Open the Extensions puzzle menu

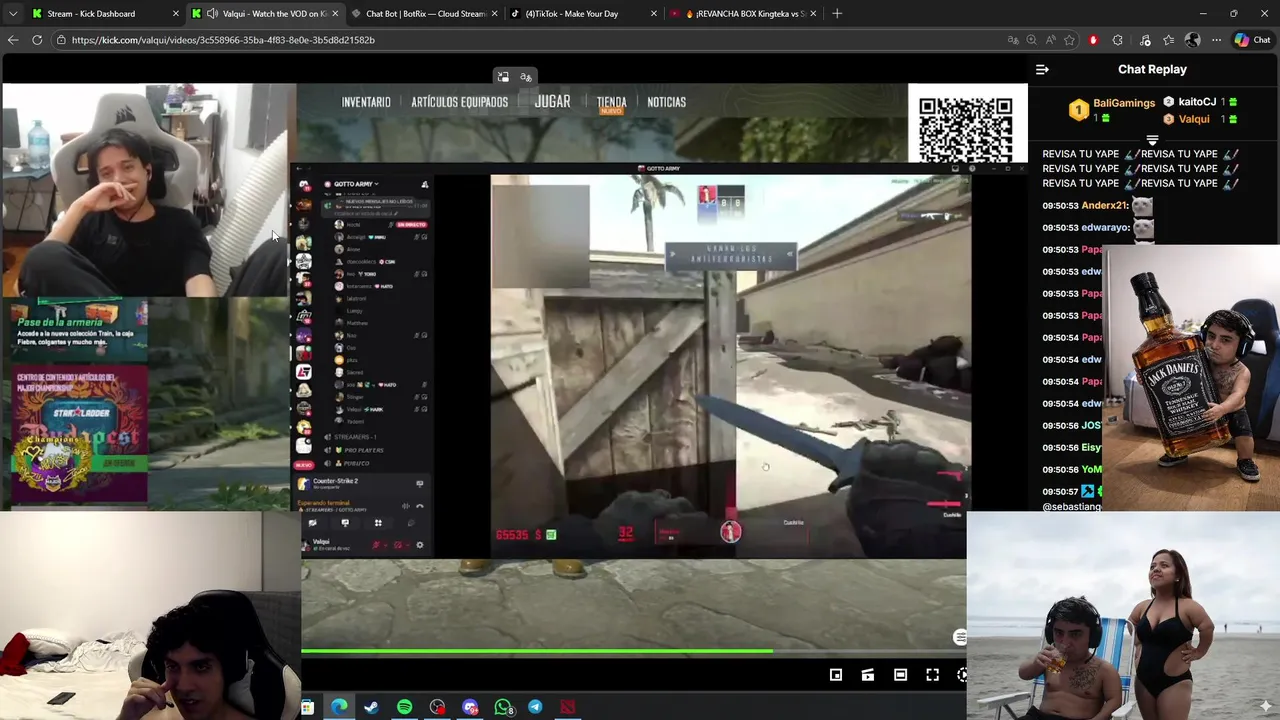(x=1118, y=40)
